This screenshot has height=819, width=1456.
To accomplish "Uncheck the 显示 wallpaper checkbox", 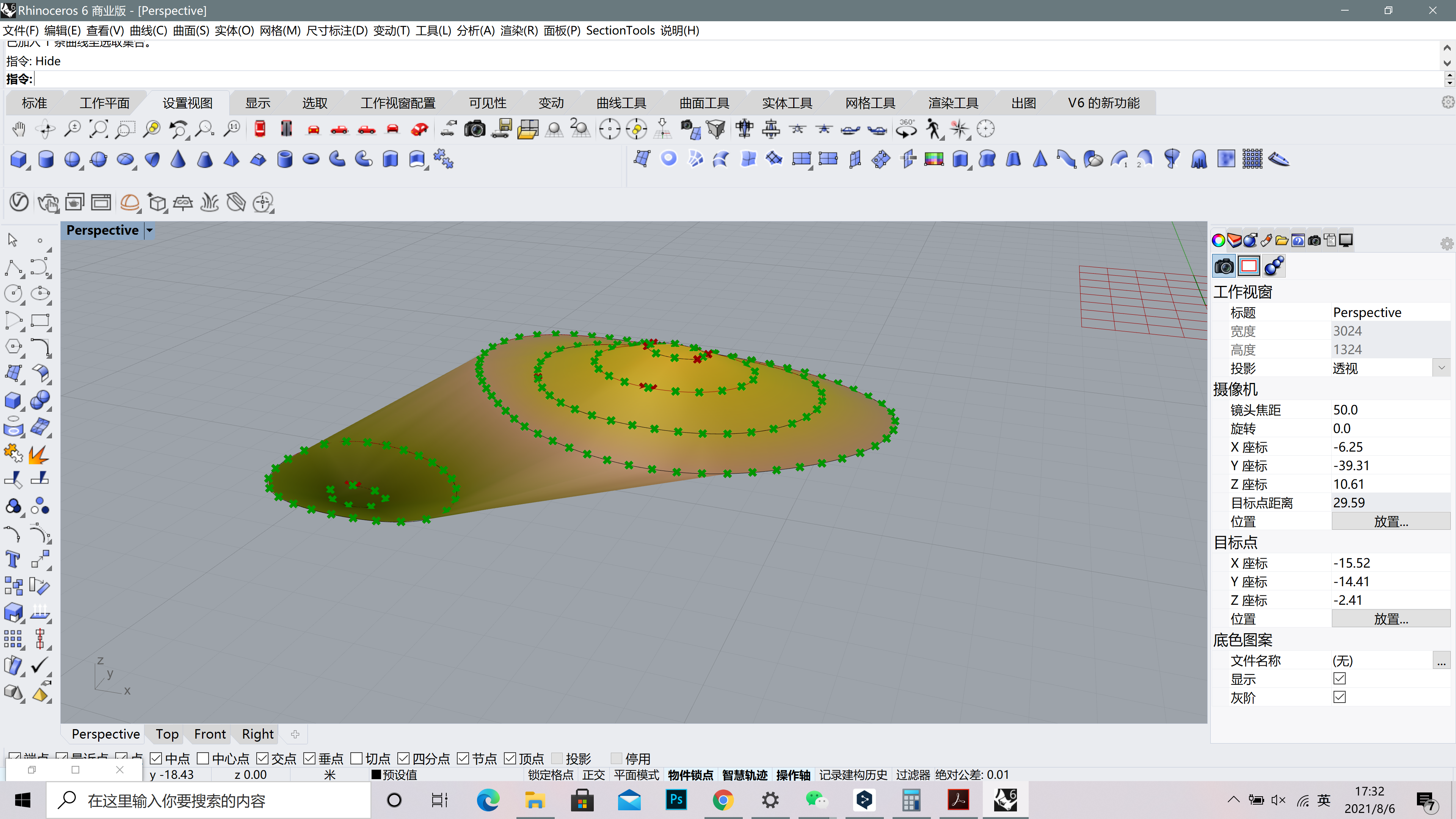I will pyautogui.click(x=1340, y=678).
